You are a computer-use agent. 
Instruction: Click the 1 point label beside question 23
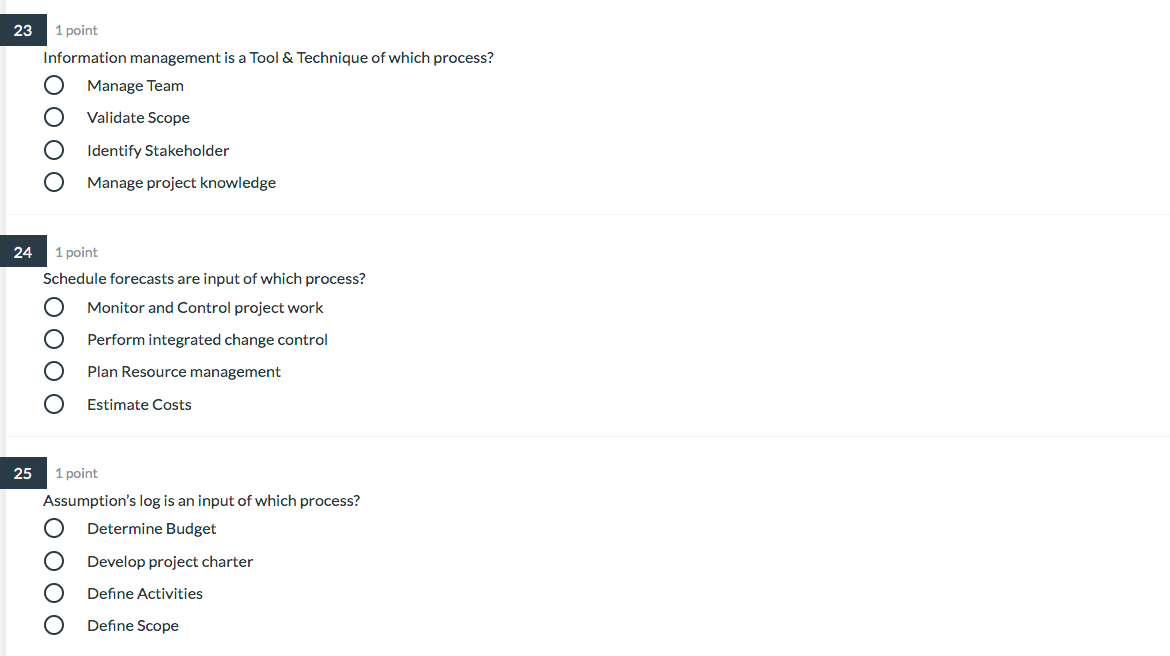coord(76,30)
